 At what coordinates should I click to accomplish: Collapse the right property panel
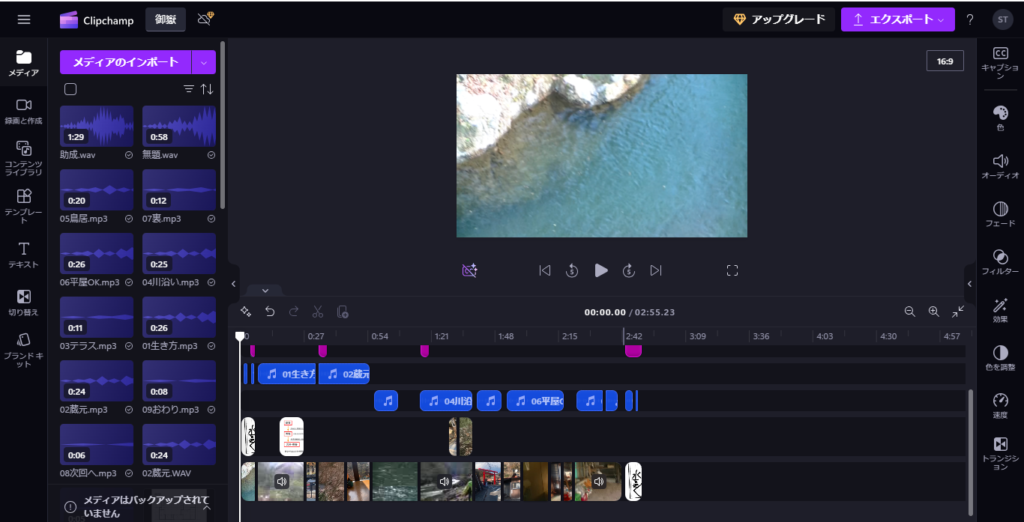970,284
